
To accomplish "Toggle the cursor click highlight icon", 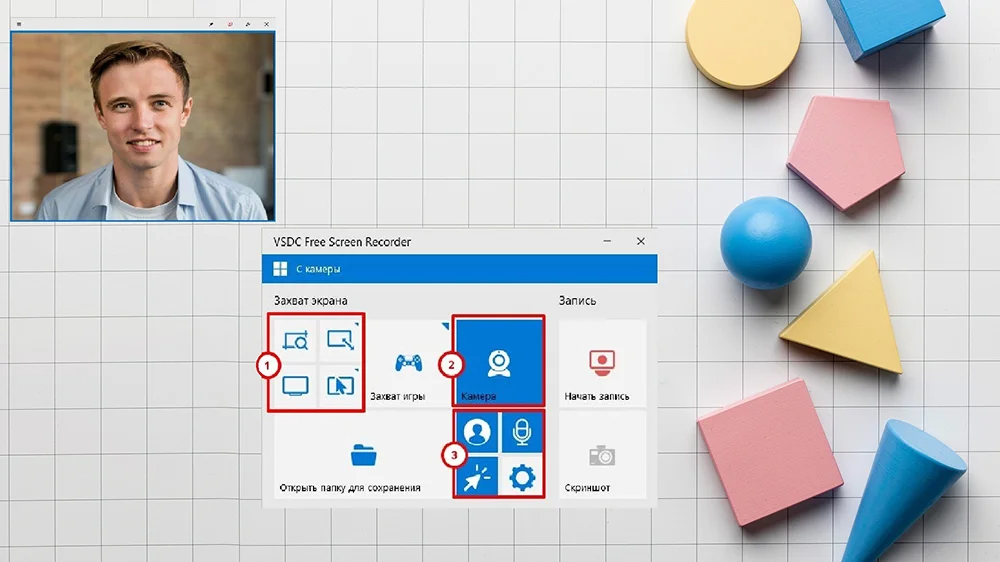I will 477,477.
